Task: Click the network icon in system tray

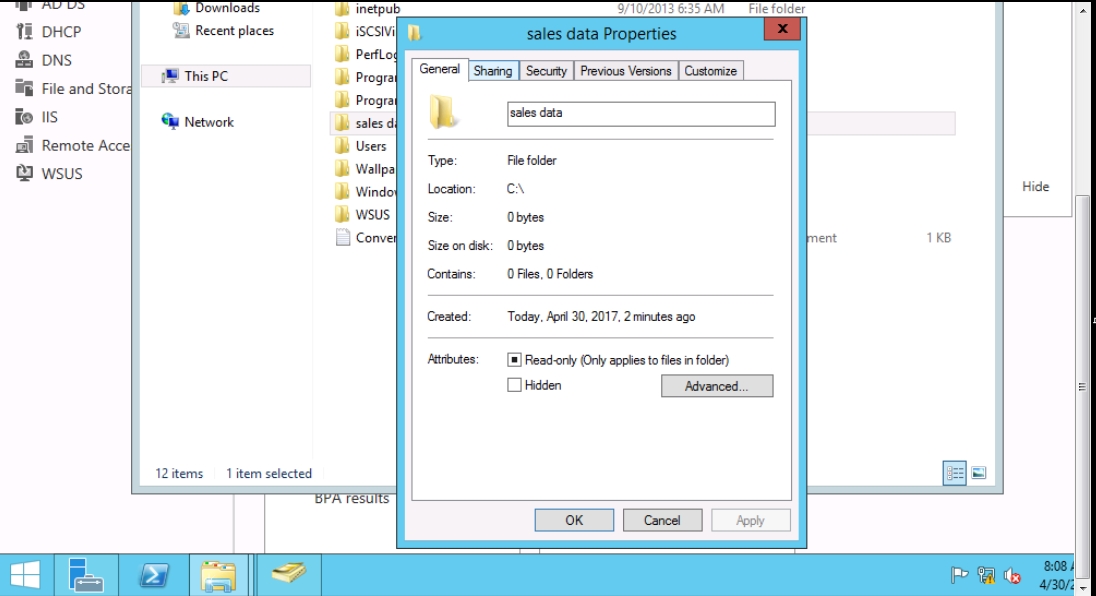Action: click(x=987, y=575)
